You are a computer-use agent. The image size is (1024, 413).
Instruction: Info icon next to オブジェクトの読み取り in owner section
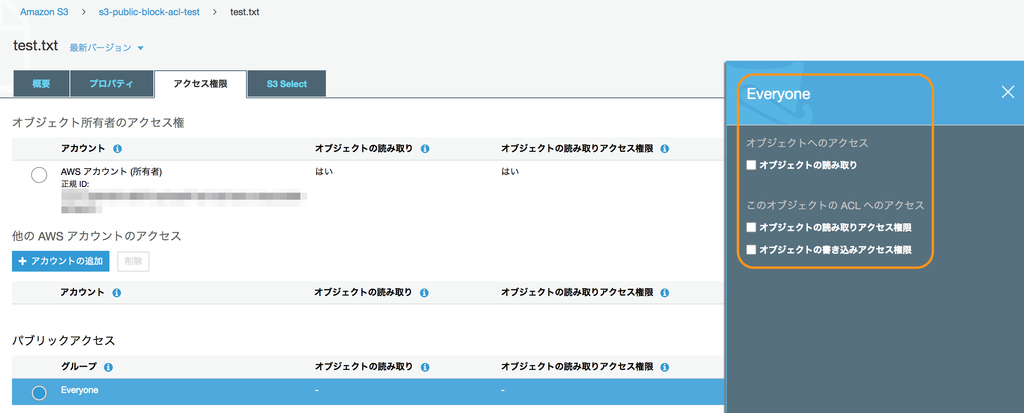(425, 149)
